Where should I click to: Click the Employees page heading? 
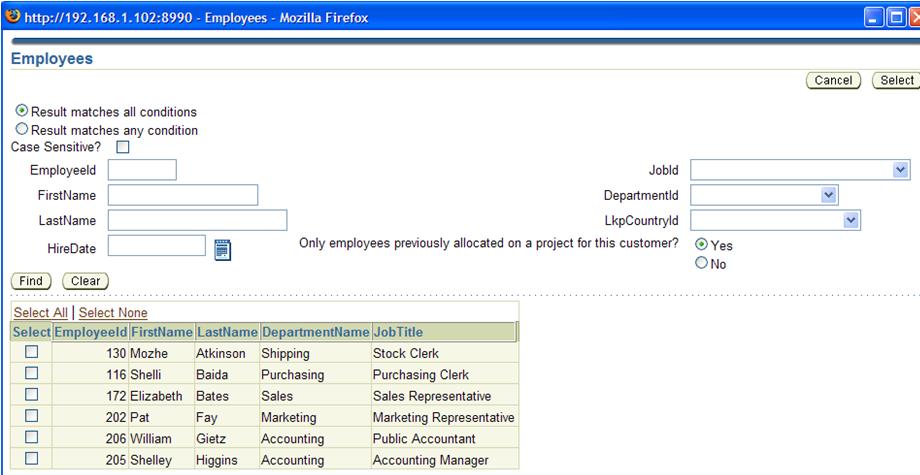coord(52,59)
